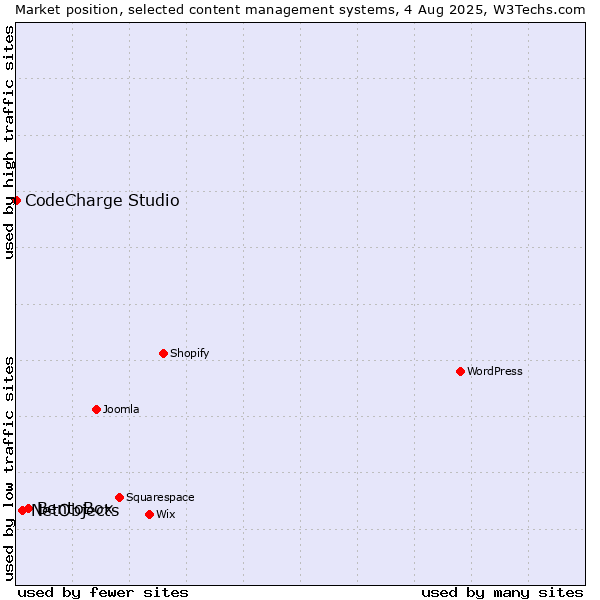Select the 'Squarespace' label
The image size is (600, 600).
point(160,497)
